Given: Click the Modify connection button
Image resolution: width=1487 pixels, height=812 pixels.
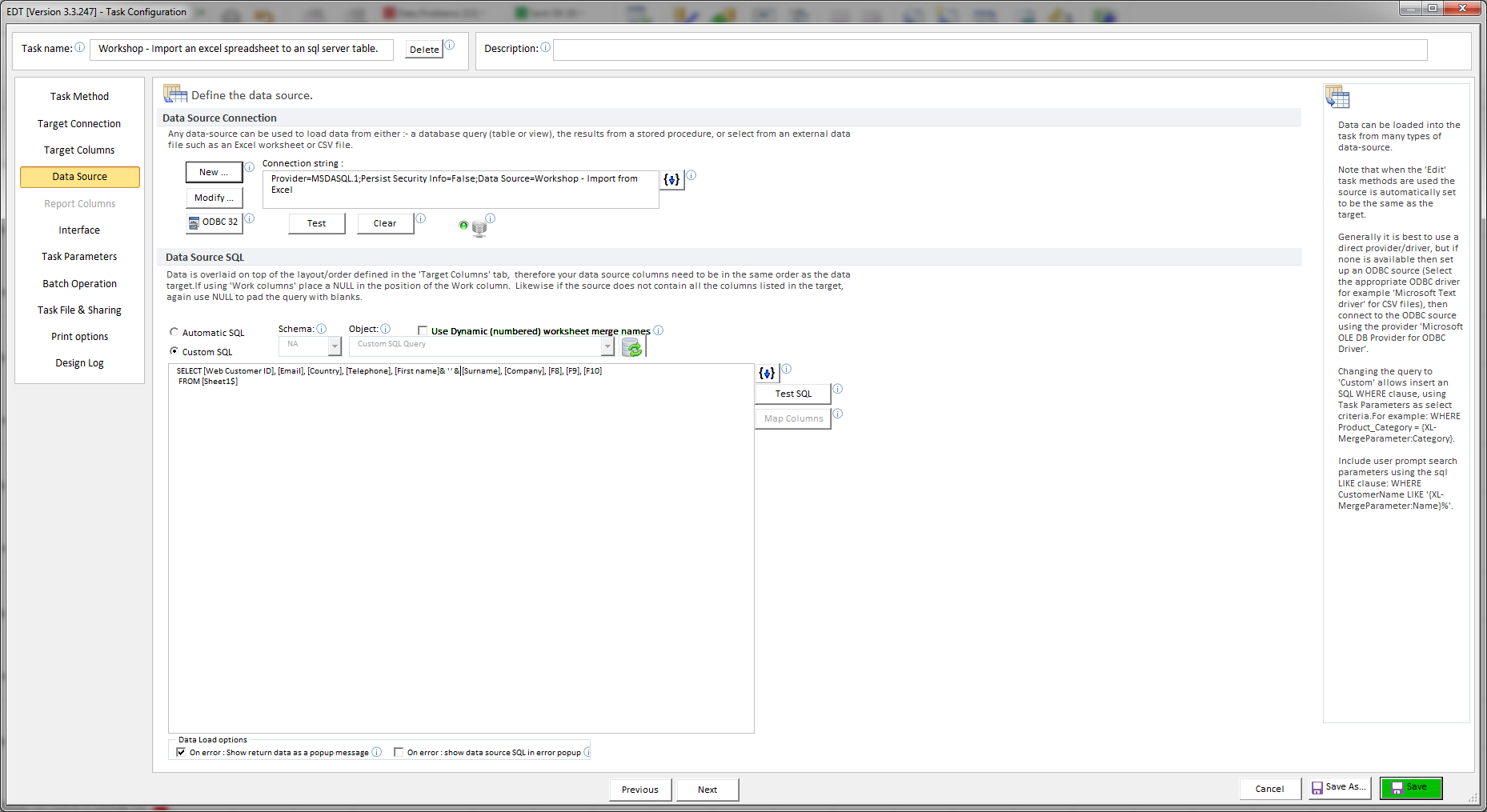Looking at the screenshot, I should [214, 198].
